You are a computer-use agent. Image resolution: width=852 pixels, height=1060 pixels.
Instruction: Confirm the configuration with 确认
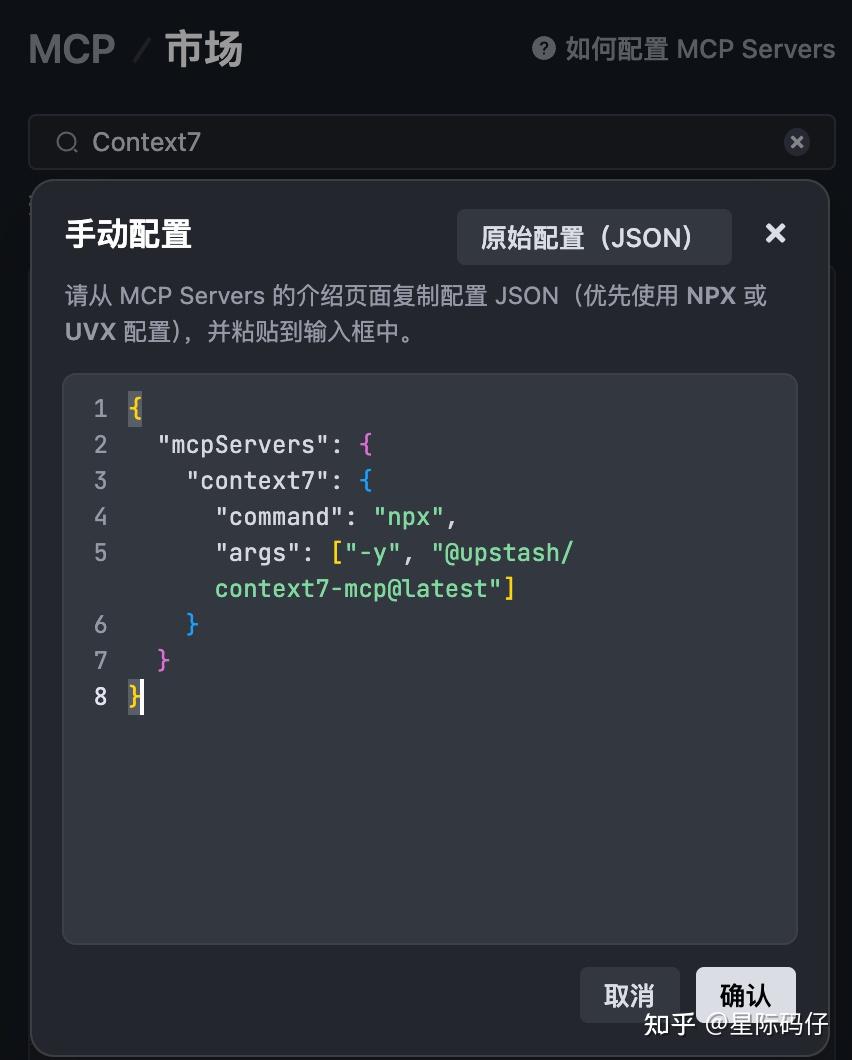[x=745, y=995]
